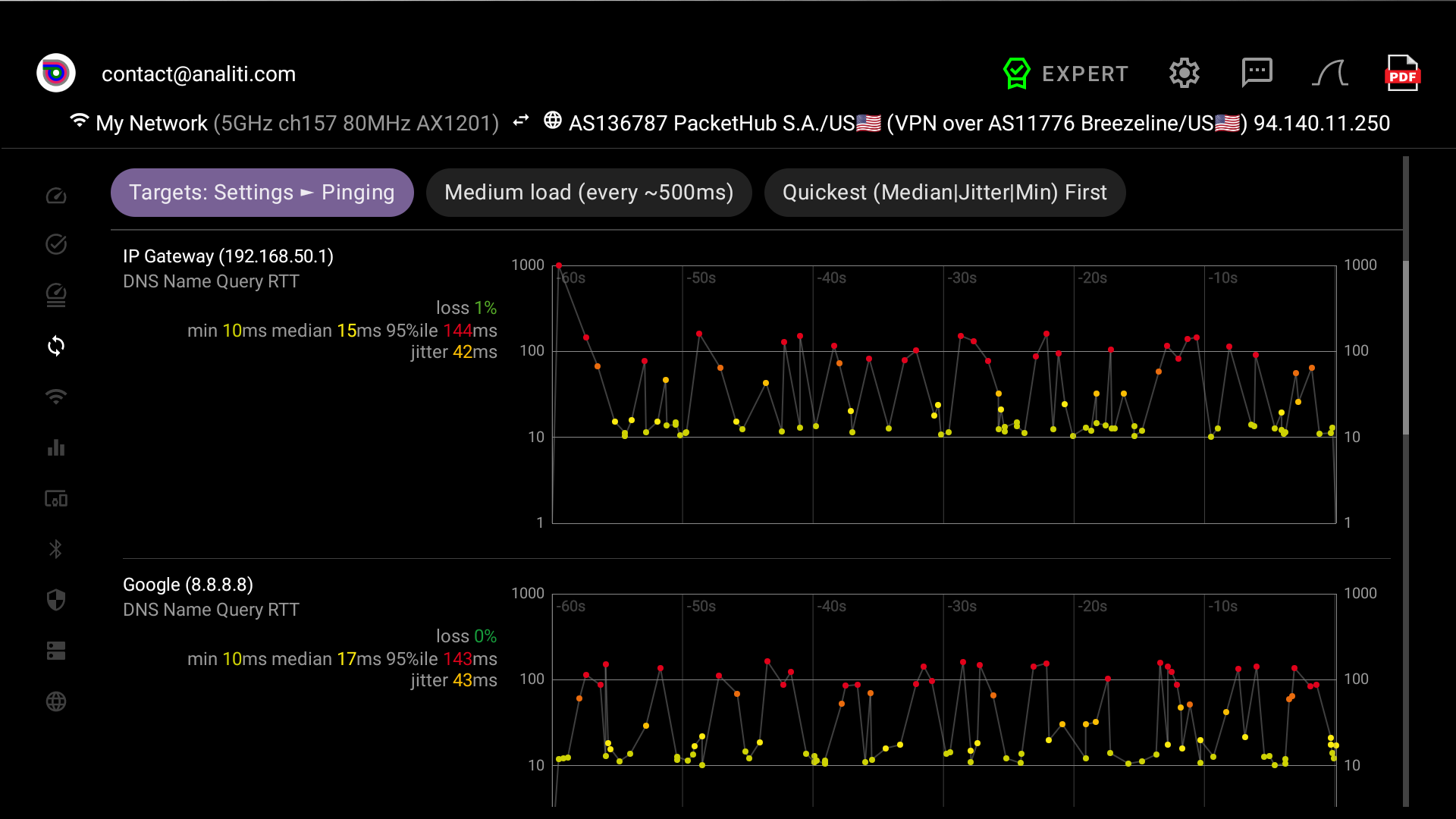Select the IP Gateway ping target
Viewport: 1456px width, 819px height.
(228, 256)
